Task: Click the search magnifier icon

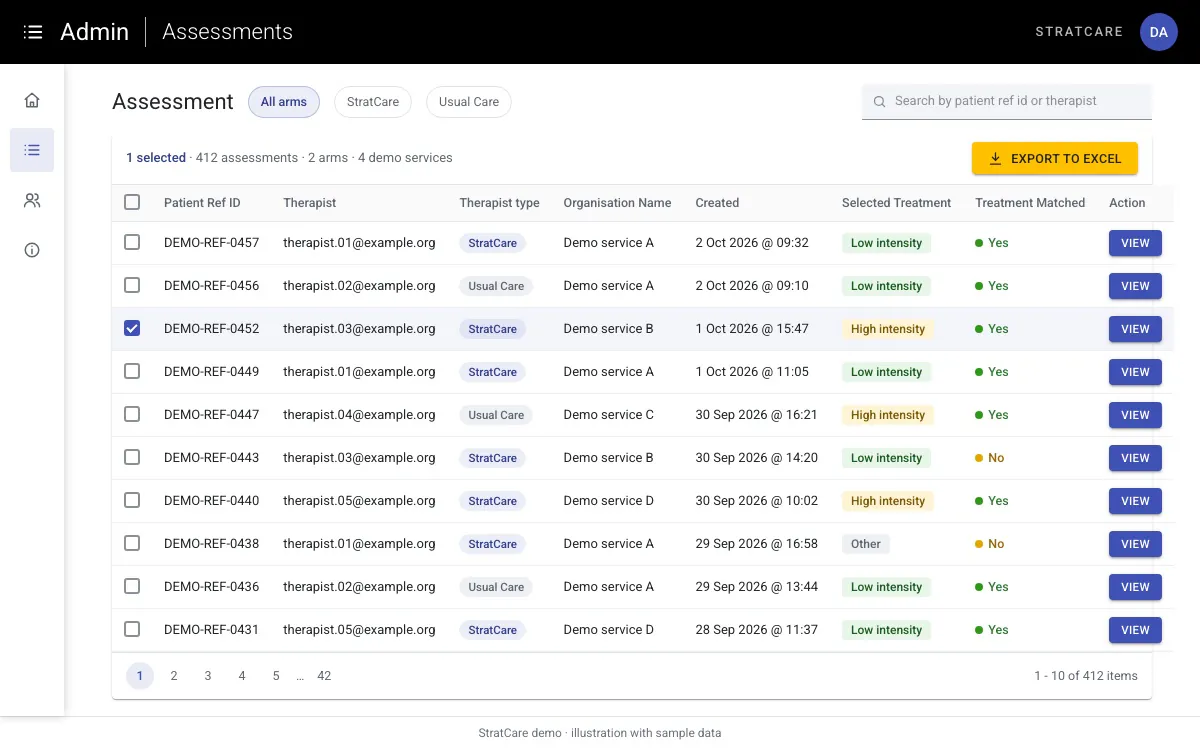Action: point(880,101)
